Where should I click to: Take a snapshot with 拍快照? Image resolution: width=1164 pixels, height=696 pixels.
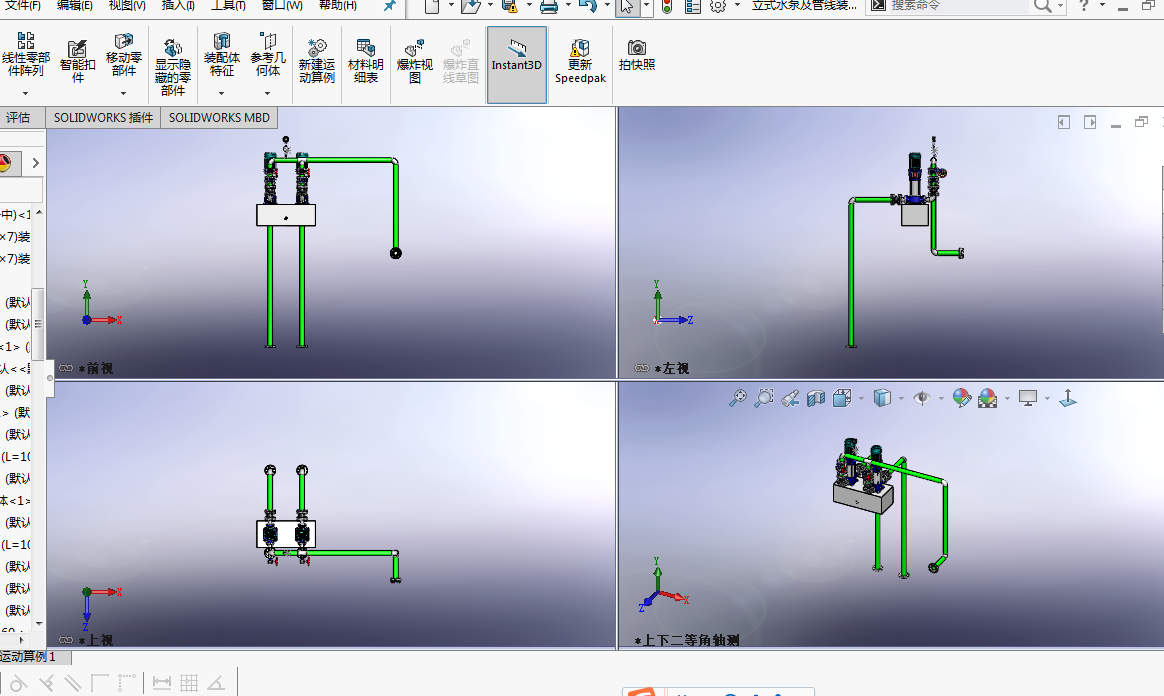[x=636, y=56]
